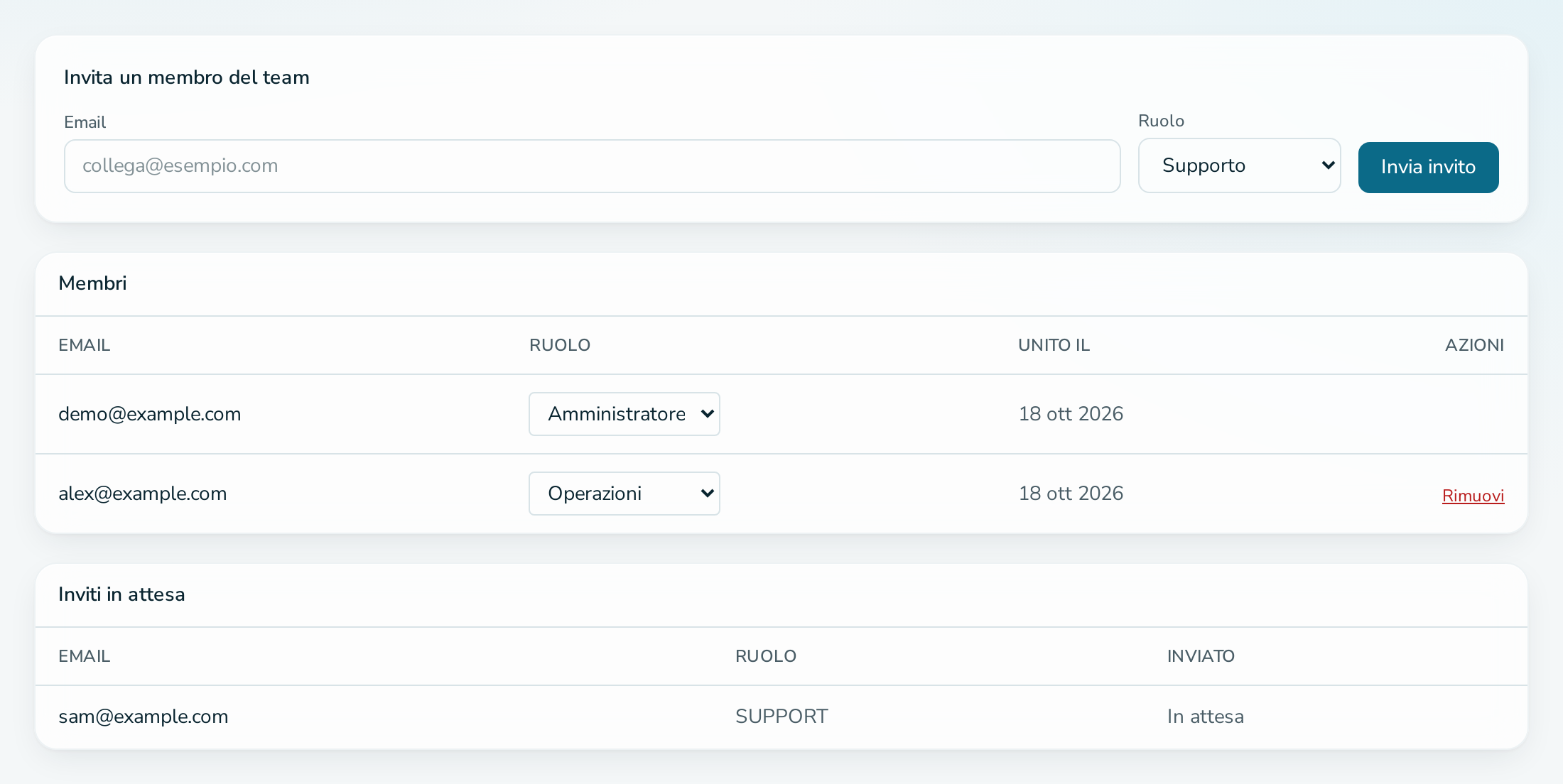Expand the Amministratore role dropdown for demo@example.com

624,414
